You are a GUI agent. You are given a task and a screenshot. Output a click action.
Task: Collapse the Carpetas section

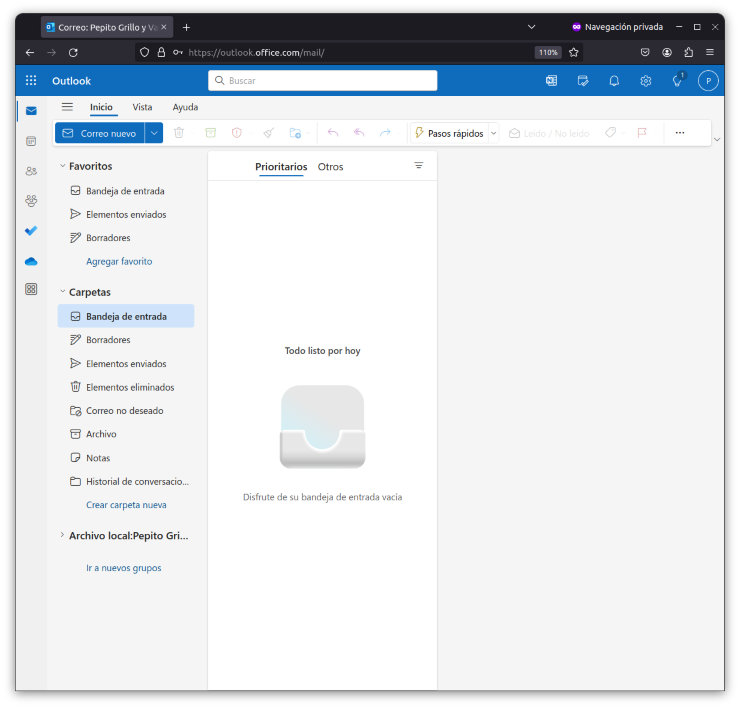62,292
